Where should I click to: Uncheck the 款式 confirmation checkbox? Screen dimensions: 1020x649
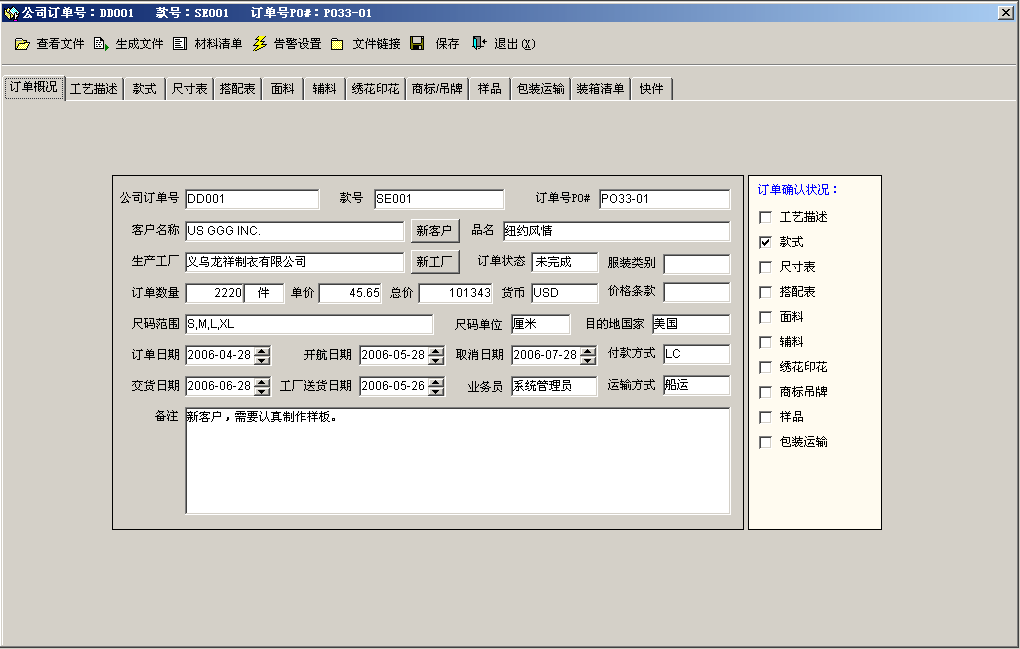(766, 242)
